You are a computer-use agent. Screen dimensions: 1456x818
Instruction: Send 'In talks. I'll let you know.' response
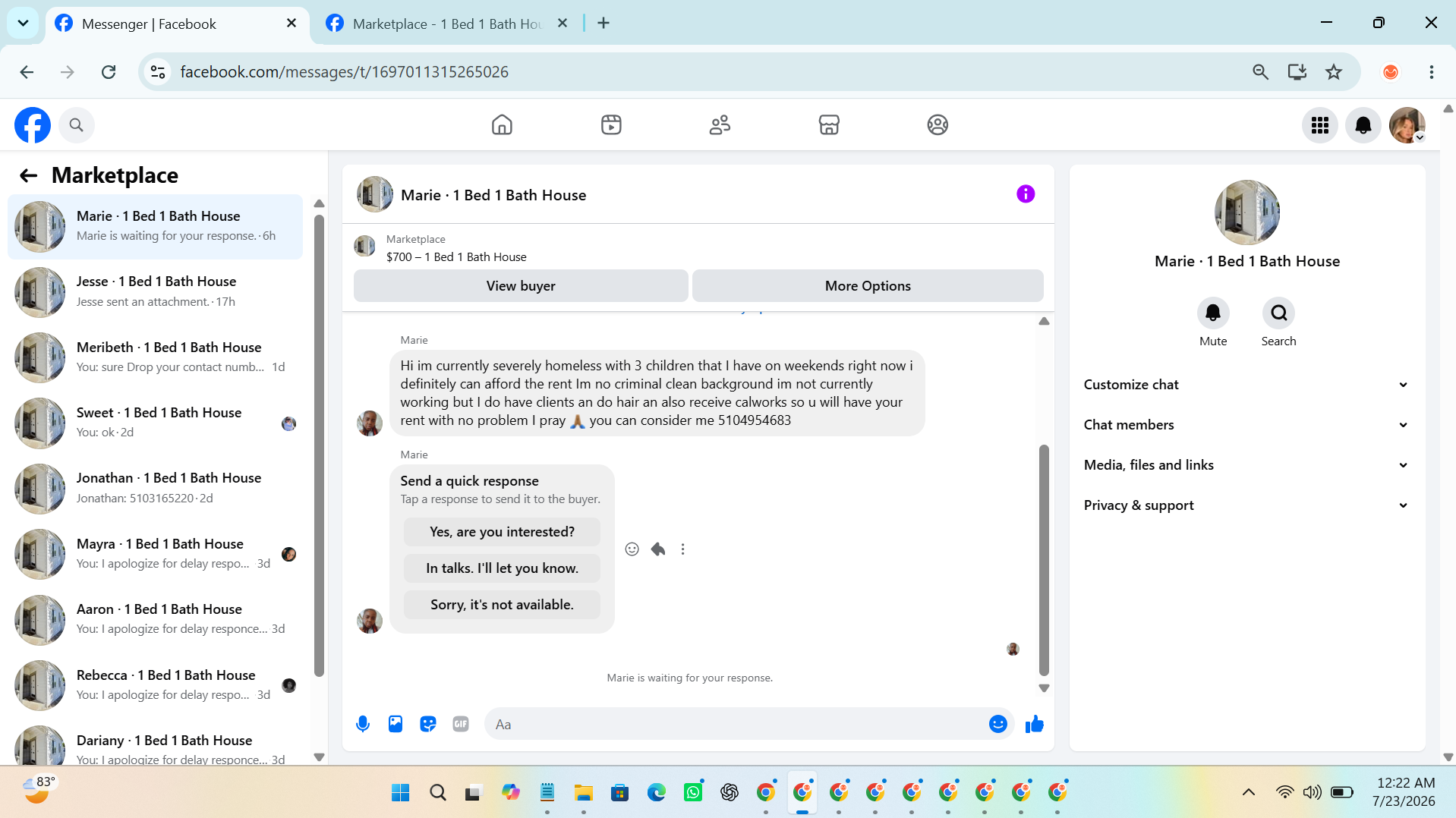(502, 568)
